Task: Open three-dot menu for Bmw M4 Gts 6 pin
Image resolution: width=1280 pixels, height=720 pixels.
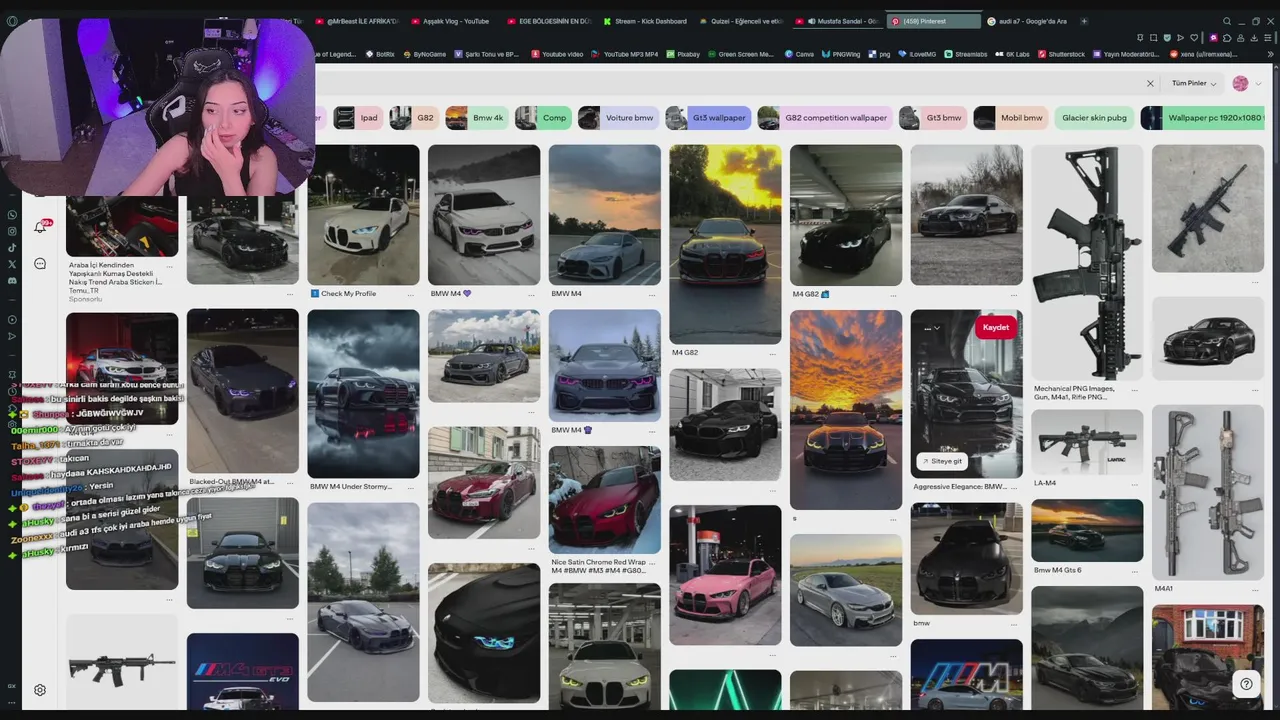Action: pos(1135,570)
